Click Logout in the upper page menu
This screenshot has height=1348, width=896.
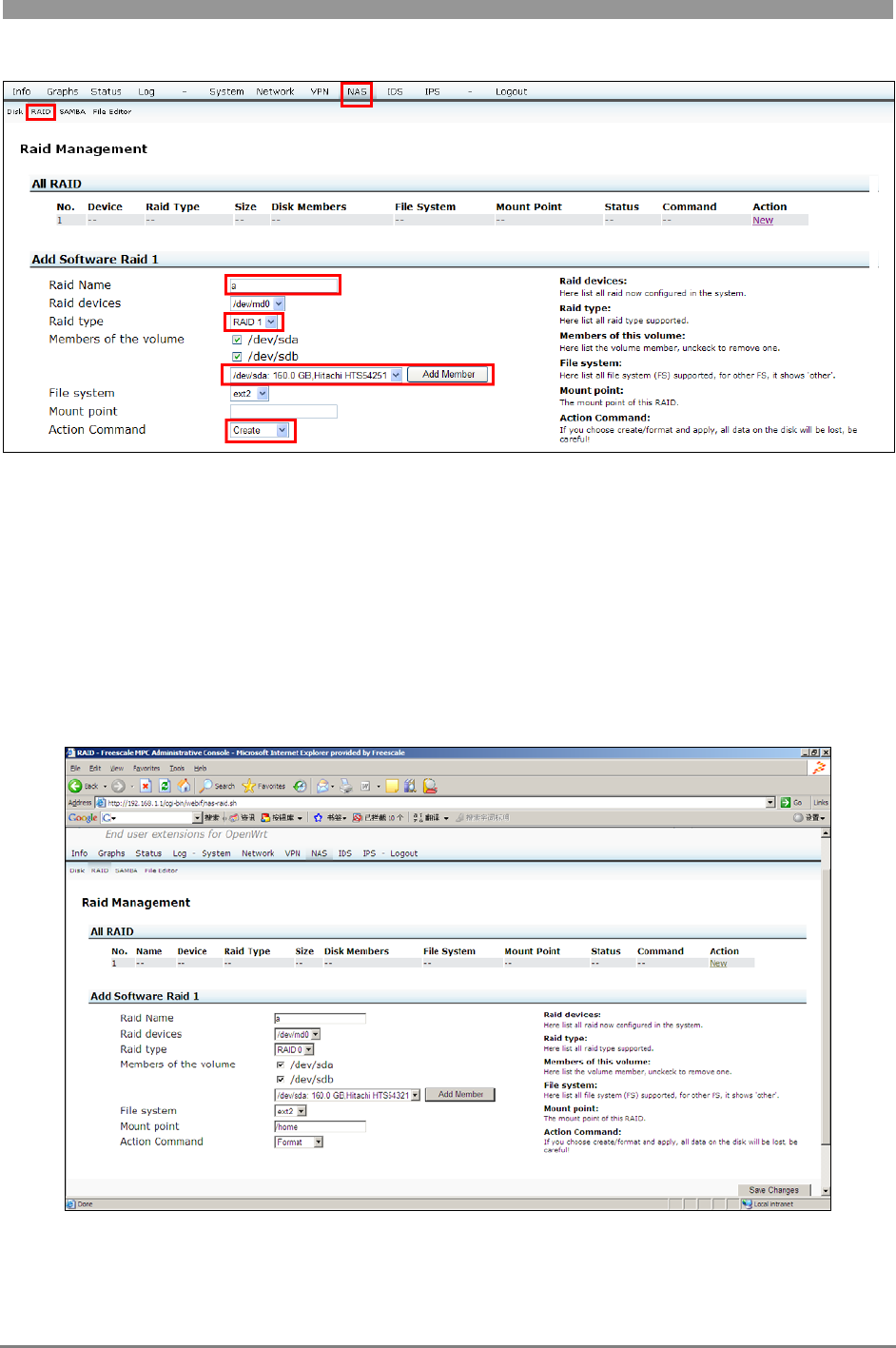coord(511,92)
